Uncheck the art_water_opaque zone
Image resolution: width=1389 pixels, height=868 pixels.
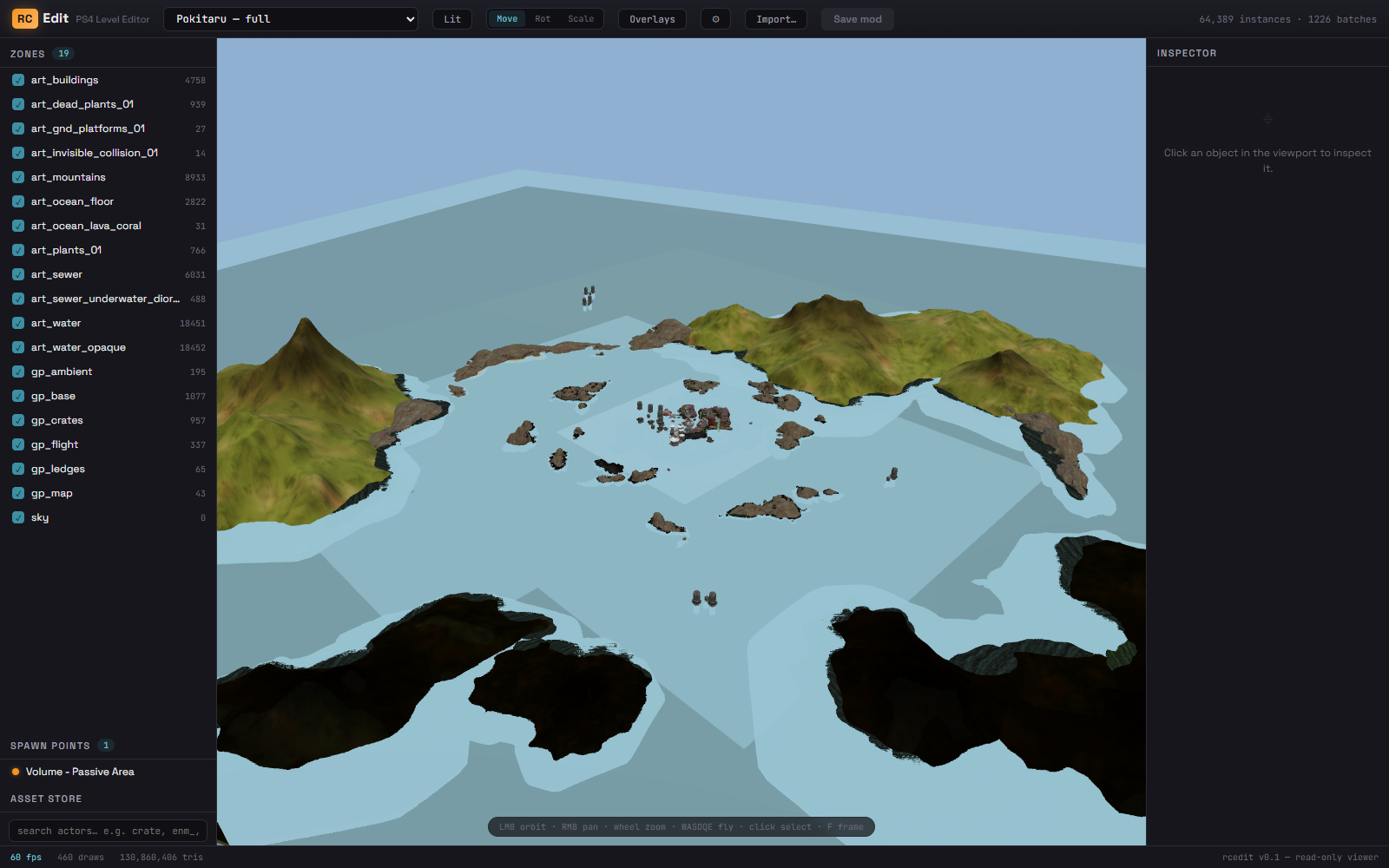(18, 347)
